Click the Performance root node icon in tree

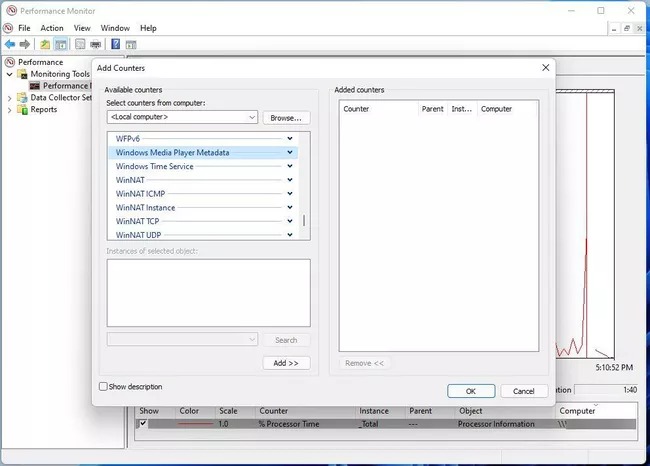tap(10, 62)
